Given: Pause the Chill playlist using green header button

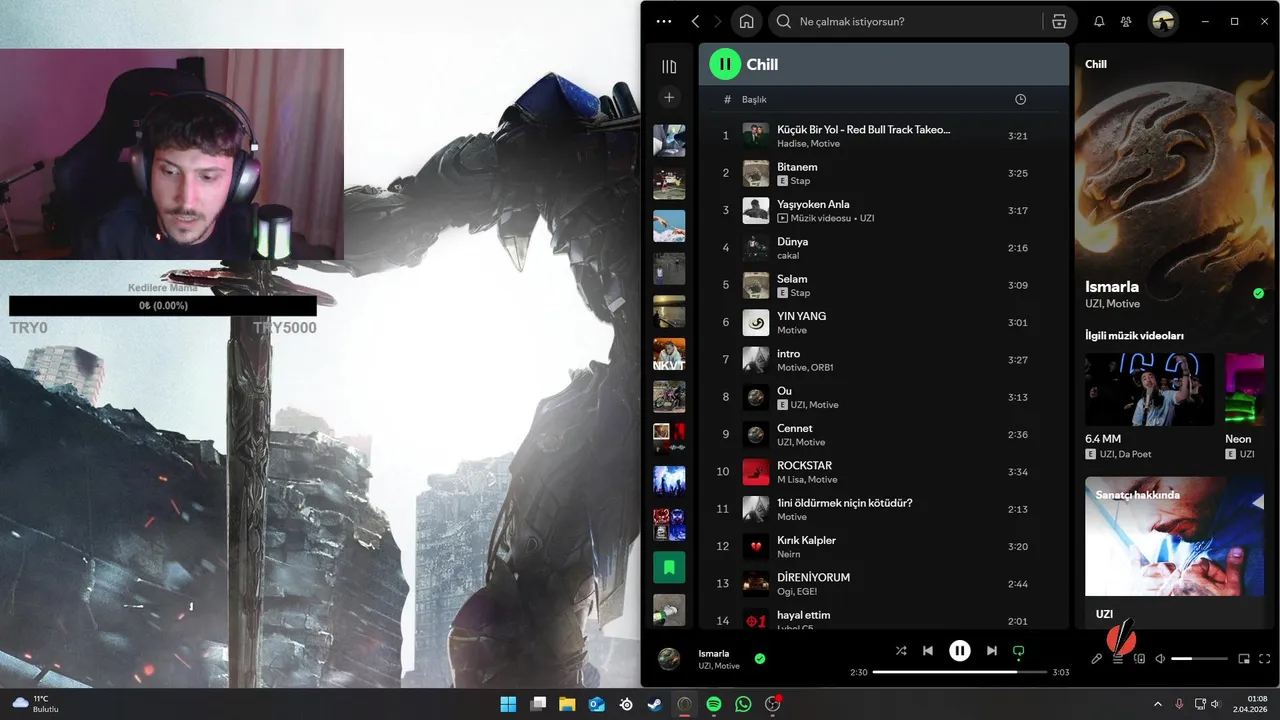Looking at the screenshot, I should [725, 64].
